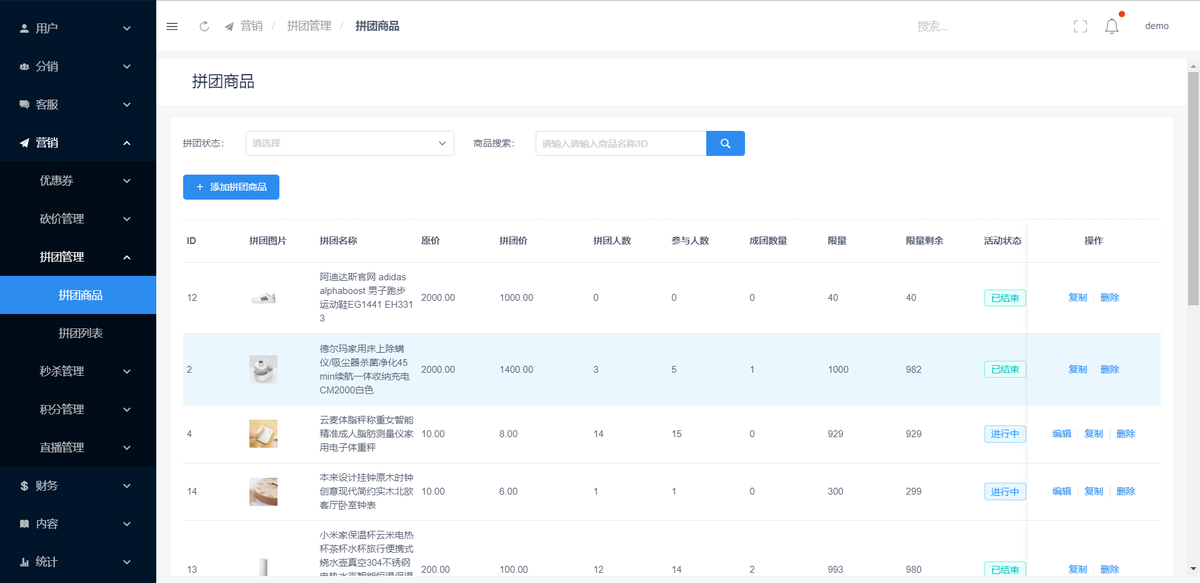
Task: Click 复制 for product ID 4
Action: (1094, 434)
